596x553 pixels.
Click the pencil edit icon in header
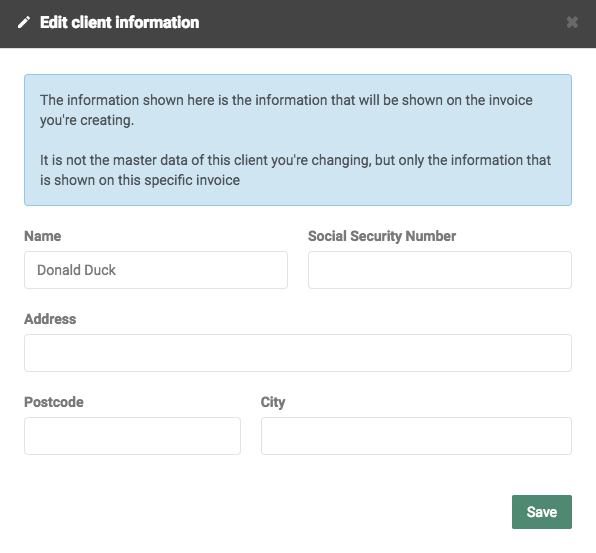(24, 22)
